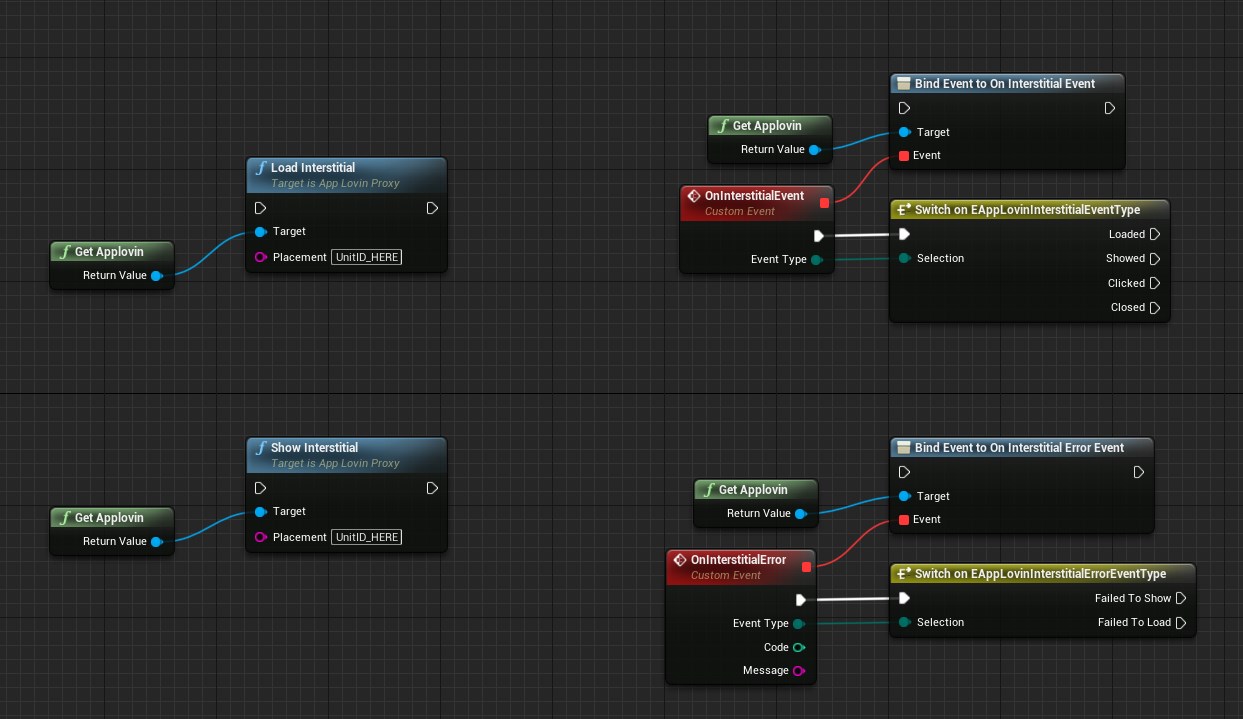
Task: Click the red delegate pin on OnInterstitialError
Action: tap(806, 567)
